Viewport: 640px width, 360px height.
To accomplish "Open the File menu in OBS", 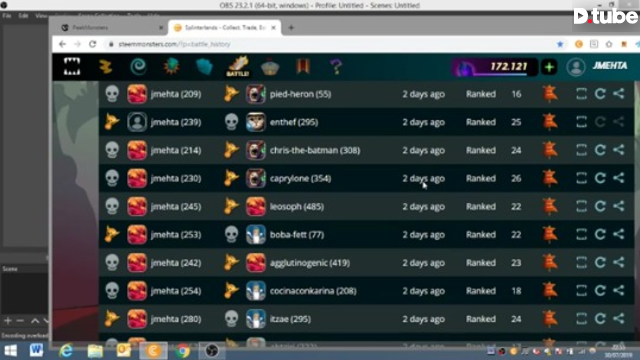I will click(7, 16).
